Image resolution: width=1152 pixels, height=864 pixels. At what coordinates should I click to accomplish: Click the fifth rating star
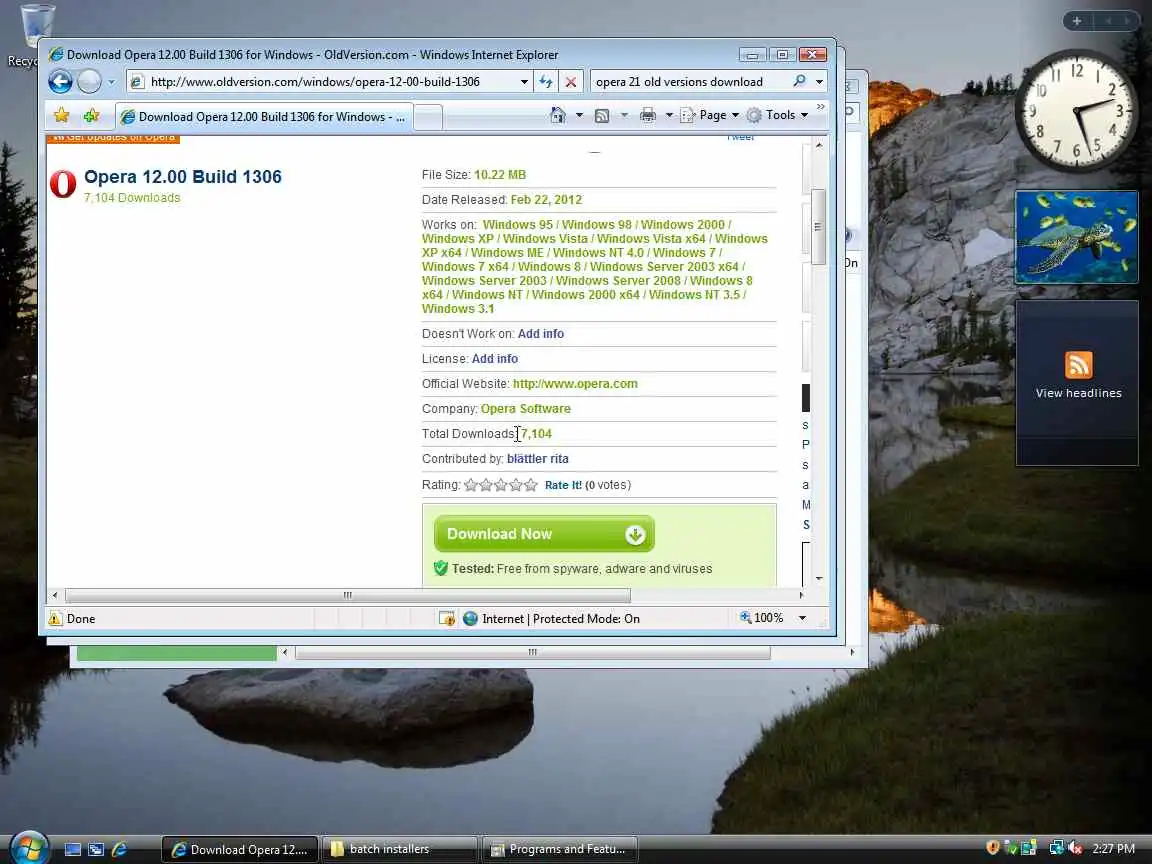pyautogui.click(x=531, y=485)
